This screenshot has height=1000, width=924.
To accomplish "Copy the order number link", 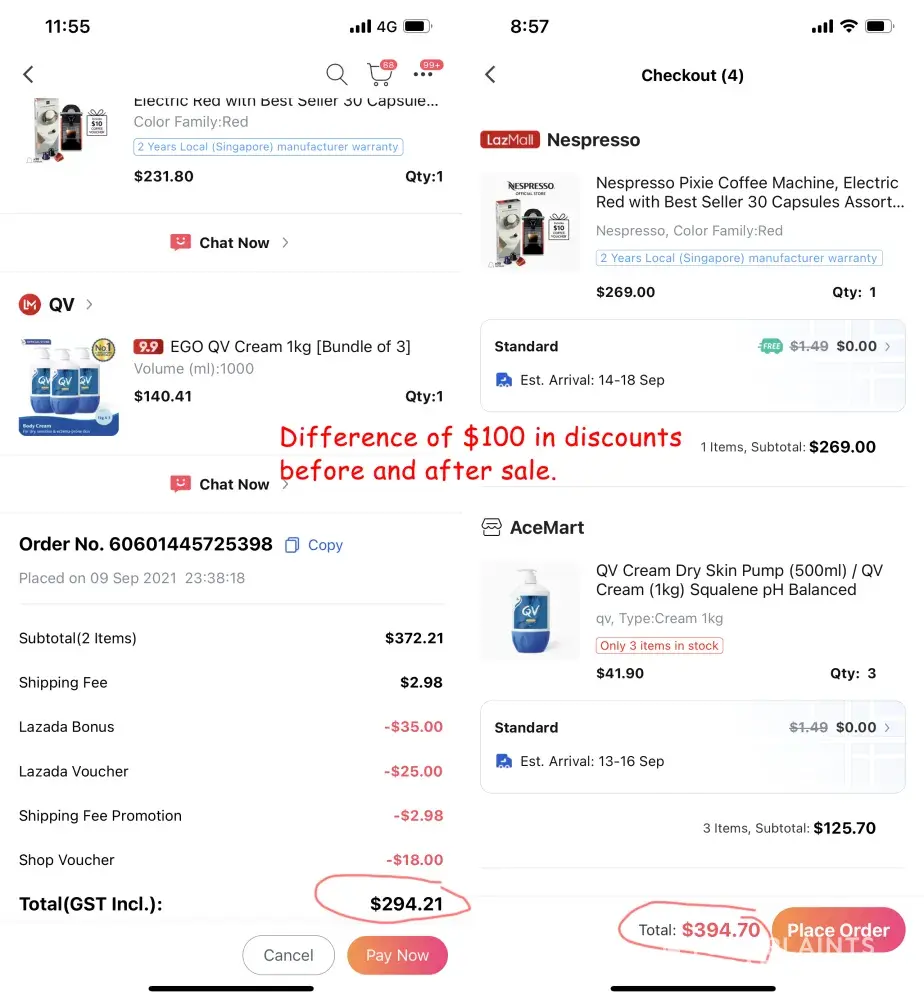I will click(x=325, y=545).
